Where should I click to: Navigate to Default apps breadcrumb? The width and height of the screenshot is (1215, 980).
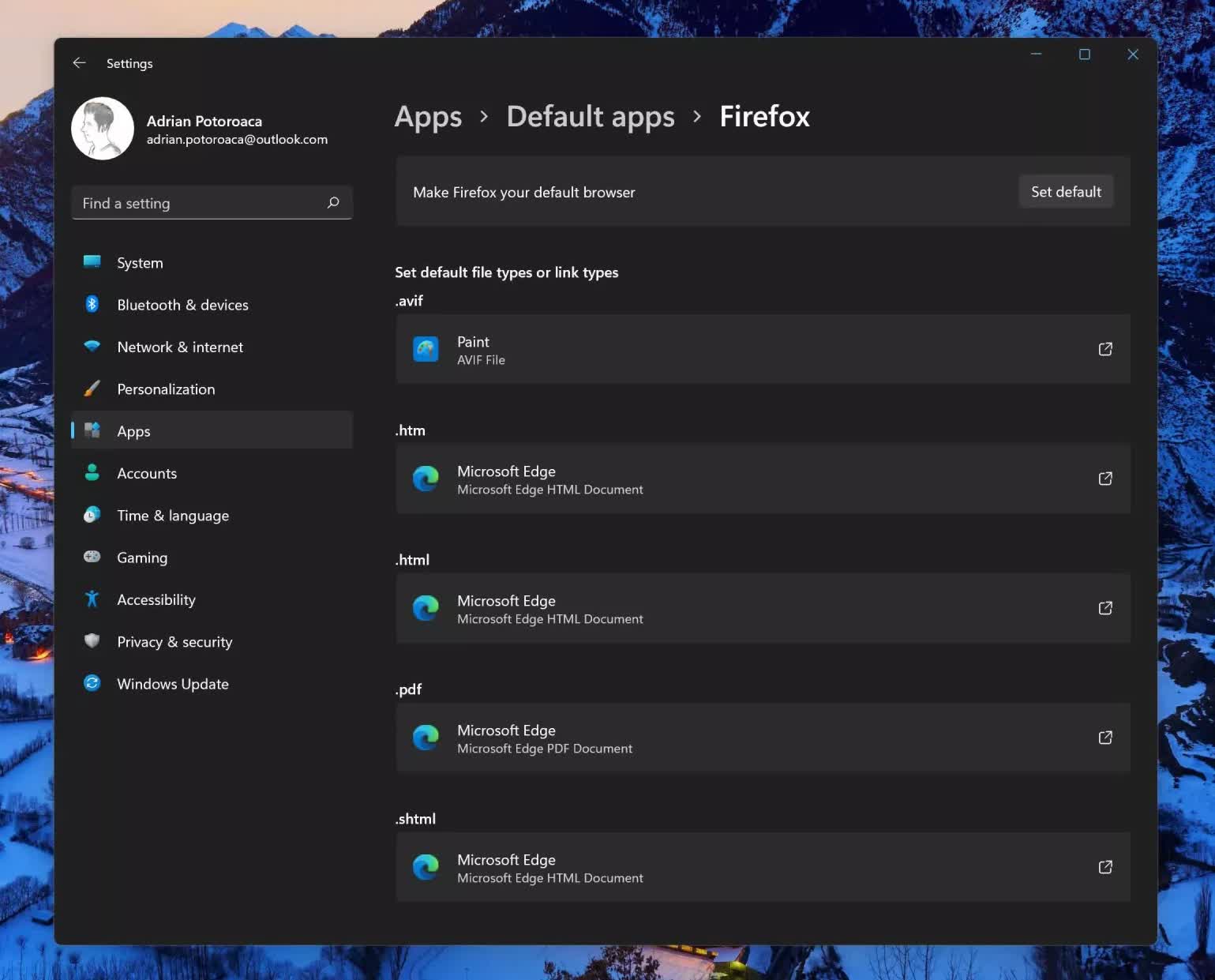click(591, 117)
